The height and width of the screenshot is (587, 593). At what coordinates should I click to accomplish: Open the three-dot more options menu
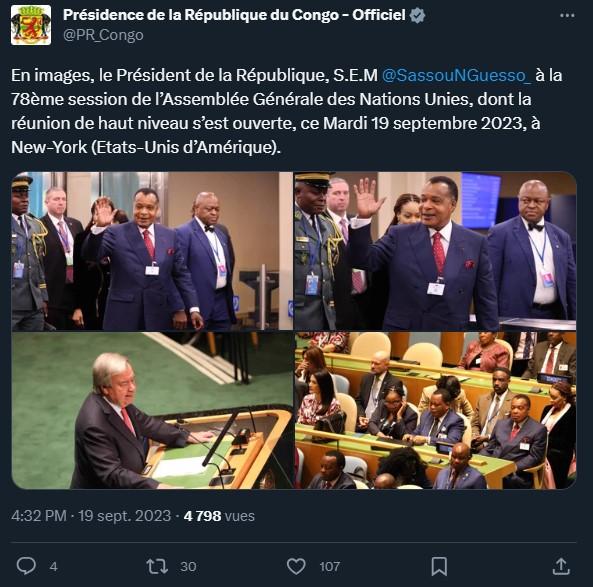click(567, 16)
